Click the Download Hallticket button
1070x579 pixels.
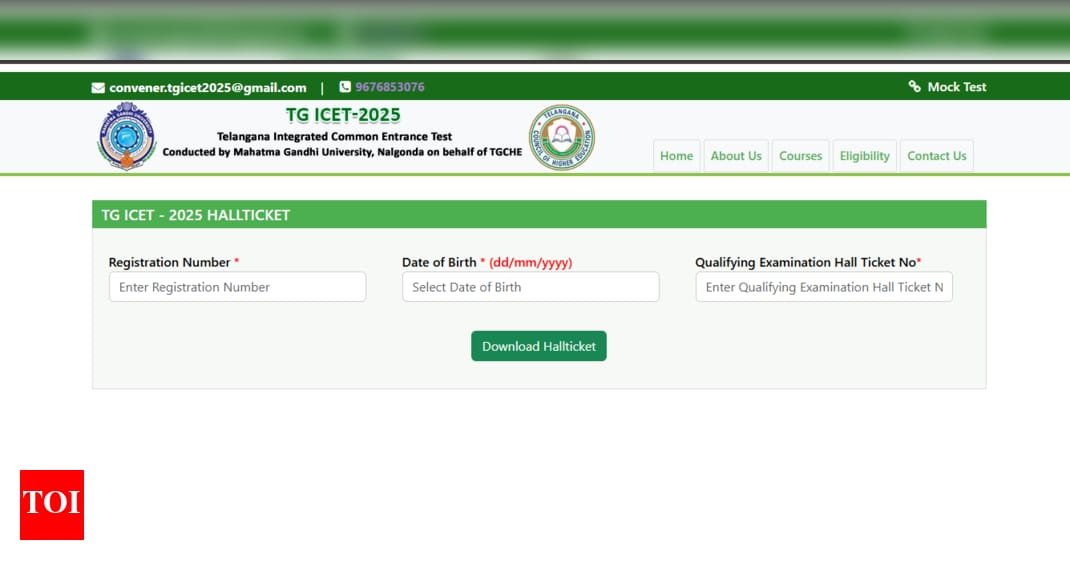538,346
